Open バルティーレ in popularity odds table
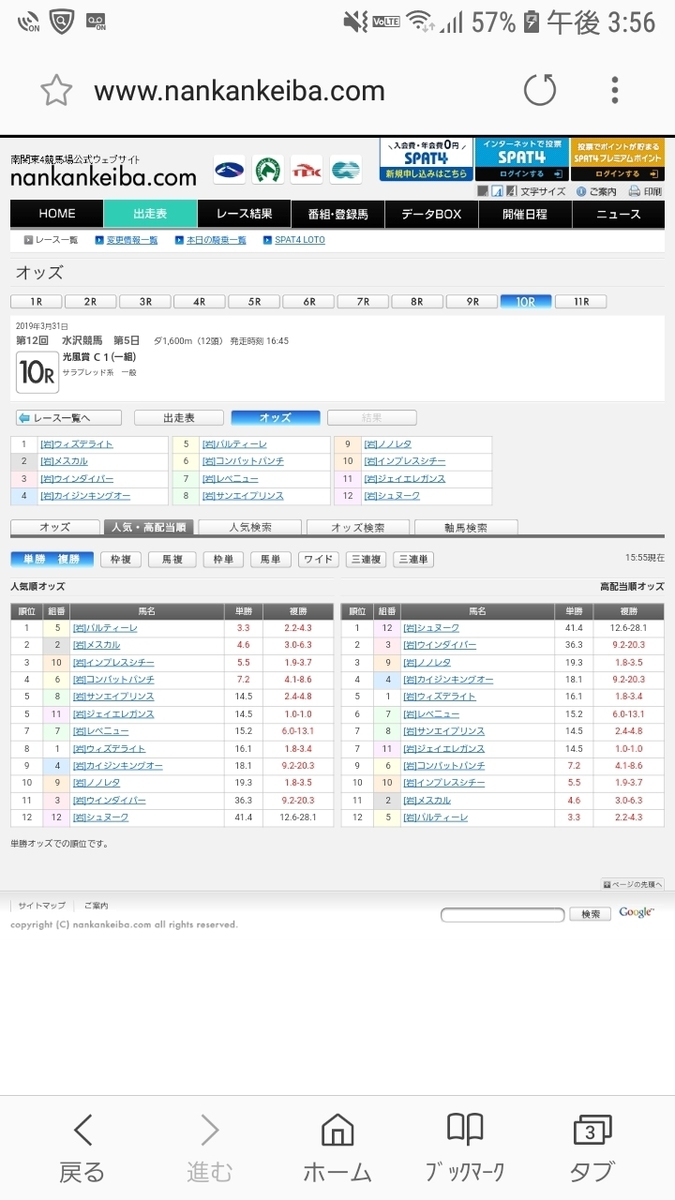Viewport: 675px width, 1200px height. pos(105,628)
